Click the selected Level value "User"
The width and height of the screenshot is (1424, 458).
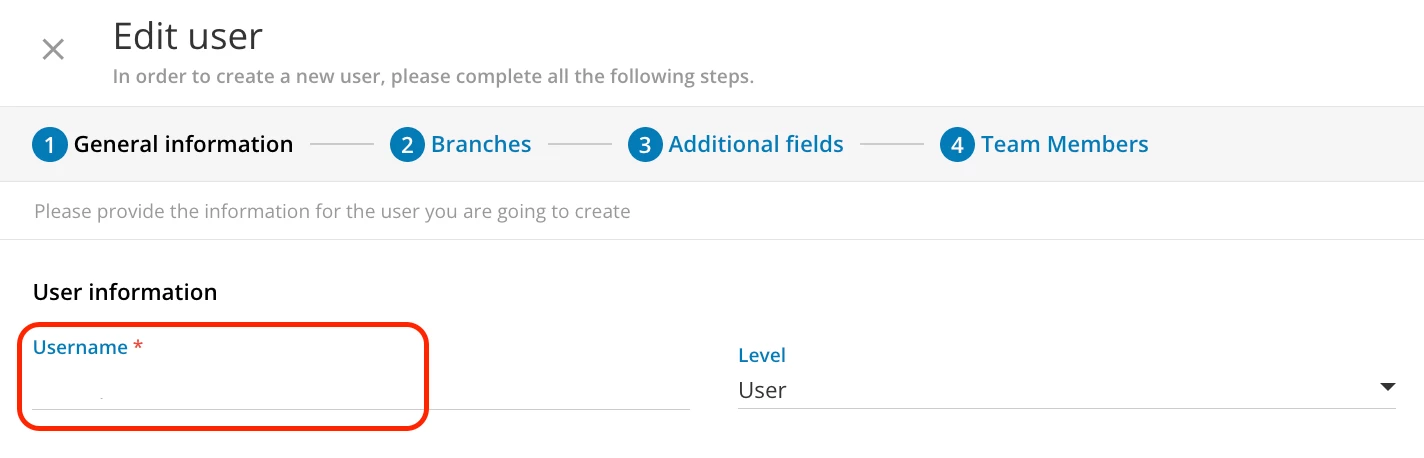click(762, 390)
